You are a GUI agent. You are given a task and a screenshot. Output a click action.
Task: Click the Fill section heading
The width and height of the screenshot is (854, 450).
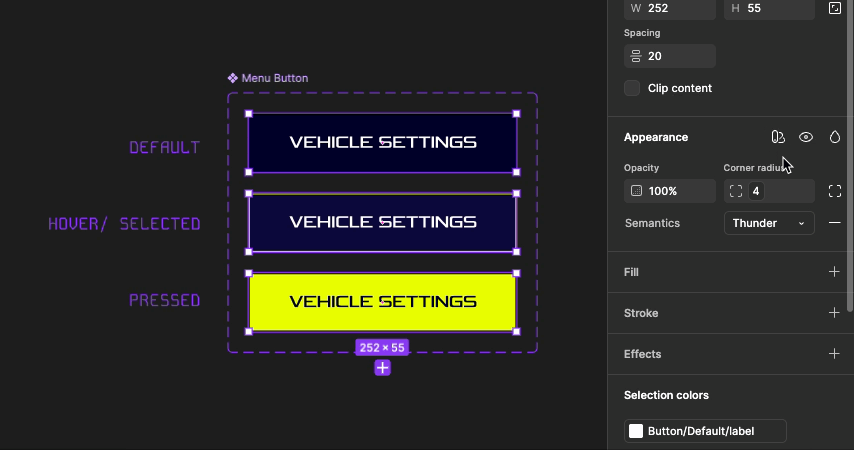pyautogui.click(x=631, y=272)
